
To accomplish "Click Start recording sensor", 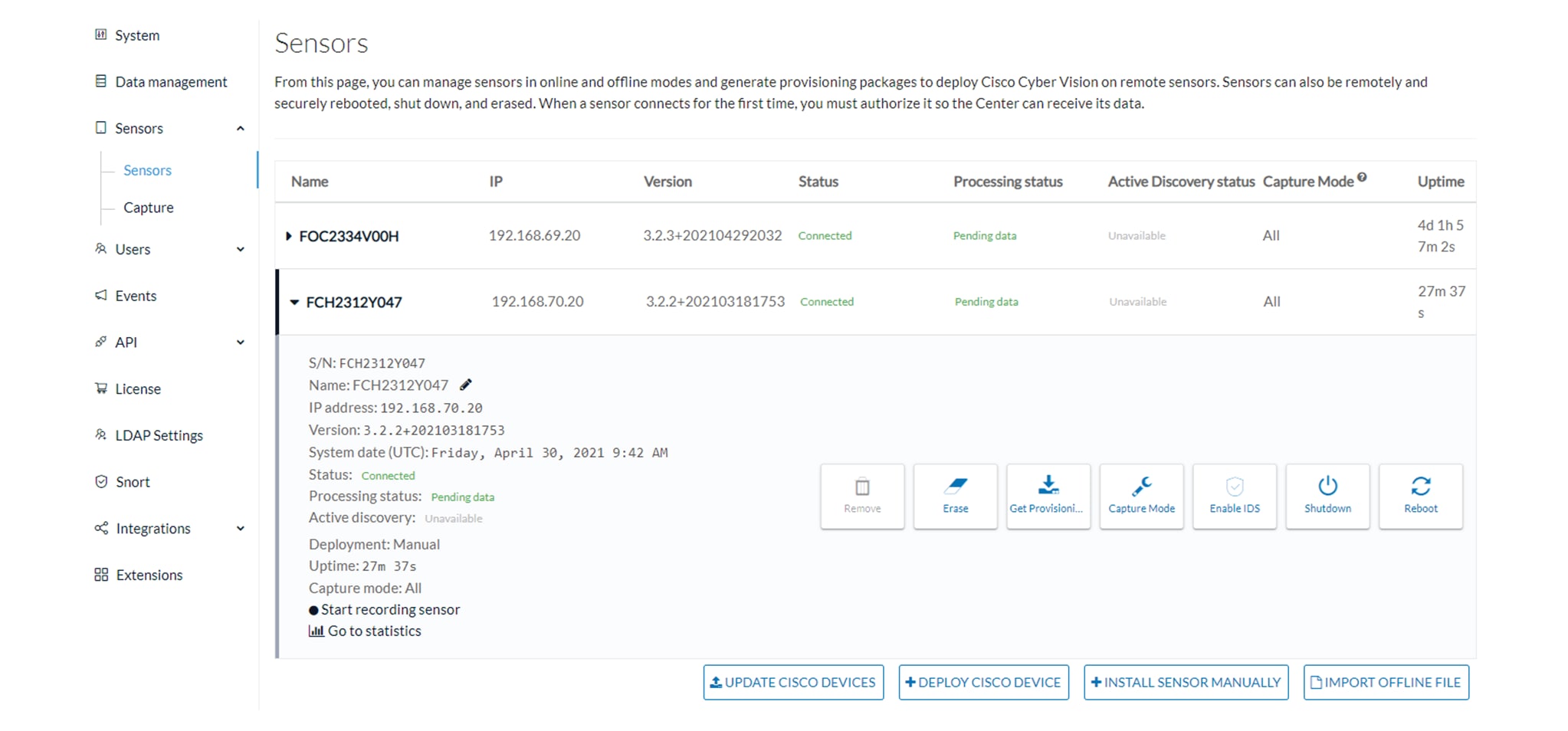I will [x=389, y=609].
